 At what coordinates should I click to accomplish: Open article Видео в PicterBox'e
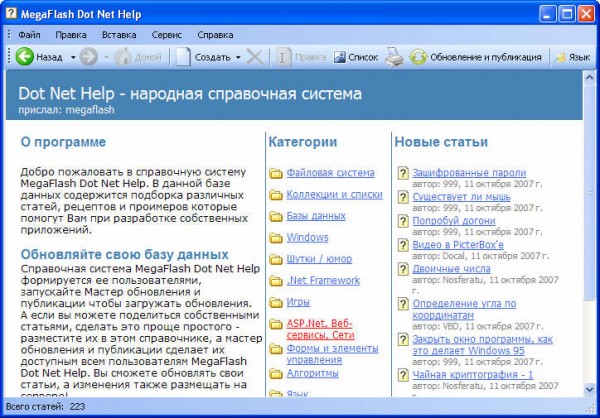click(x=458, y=245)
